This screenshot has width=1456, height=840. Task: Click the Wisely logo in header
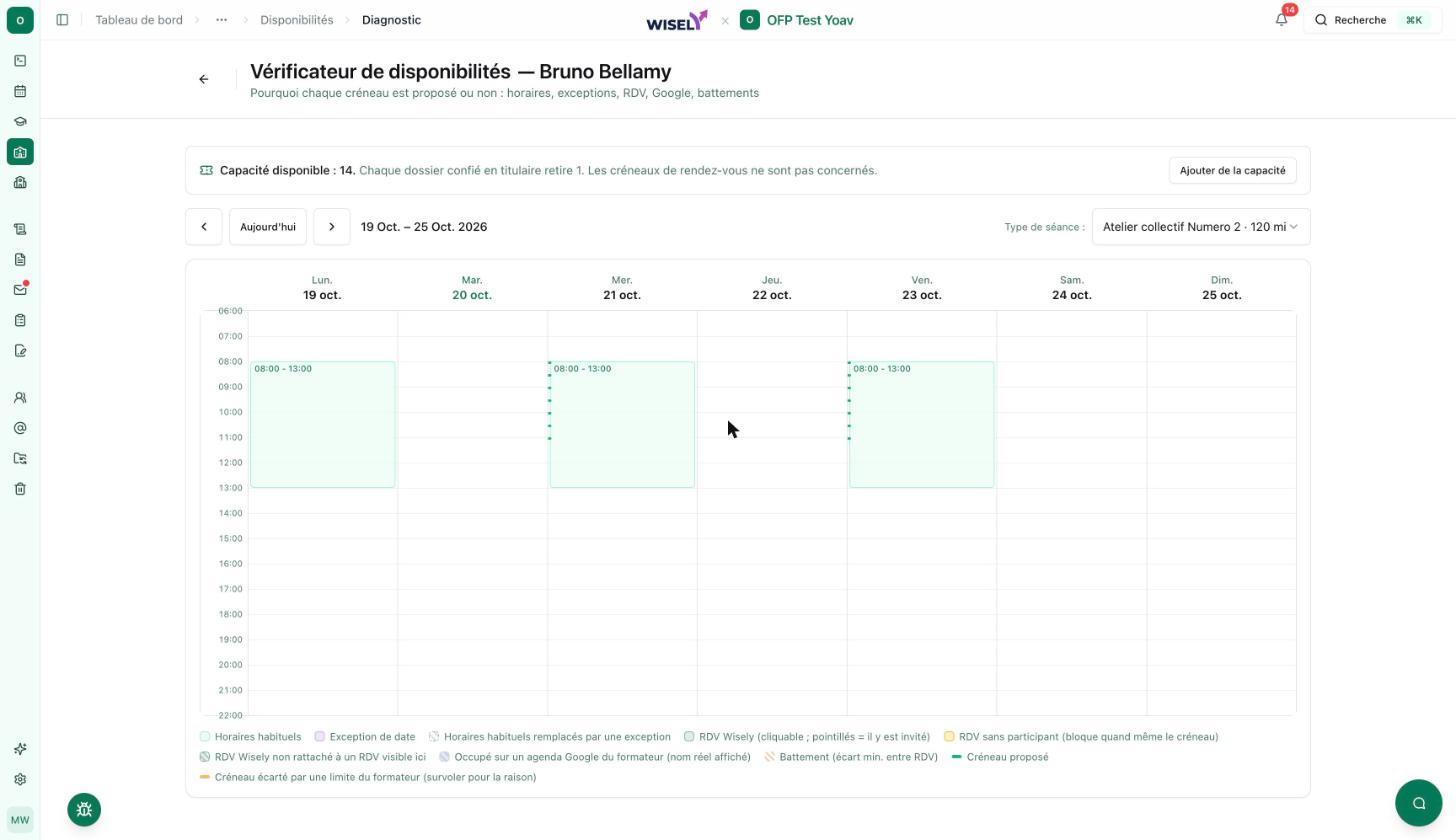[x=677, y=20]
